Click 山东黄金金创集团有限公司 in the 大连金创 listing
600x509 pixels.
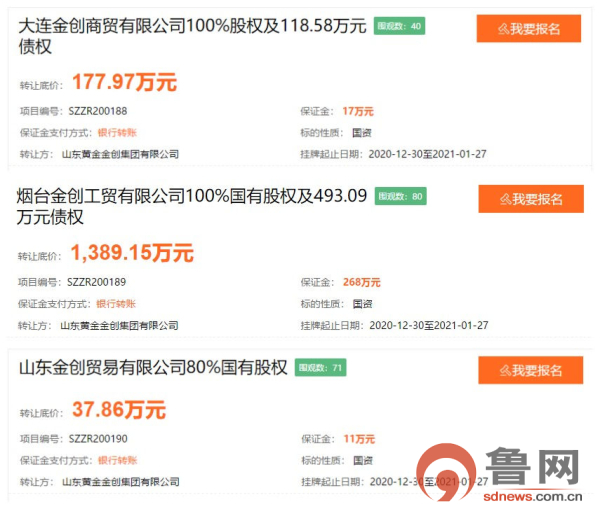pyautogui.click(x=120, y=154)
